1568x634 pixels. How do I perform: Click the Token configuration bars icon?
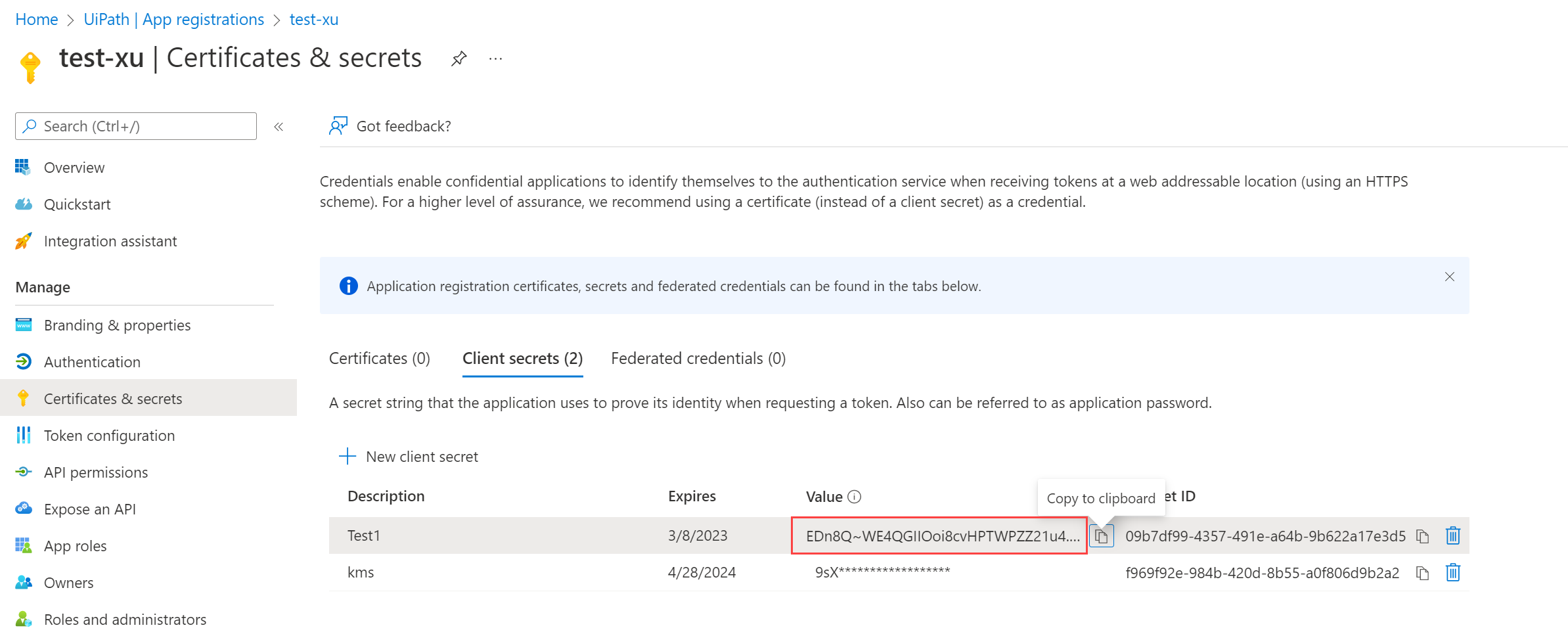click(x=24, y=435)
